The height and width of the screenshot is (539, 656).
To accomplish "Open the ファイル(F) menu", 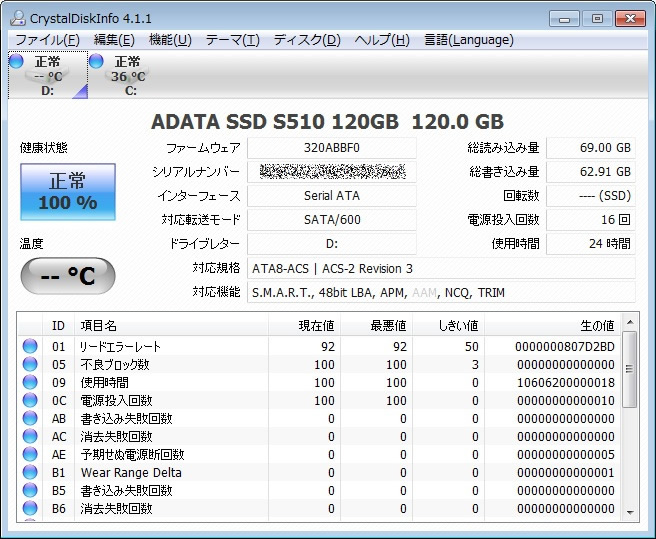I will [x=47, y=40].
